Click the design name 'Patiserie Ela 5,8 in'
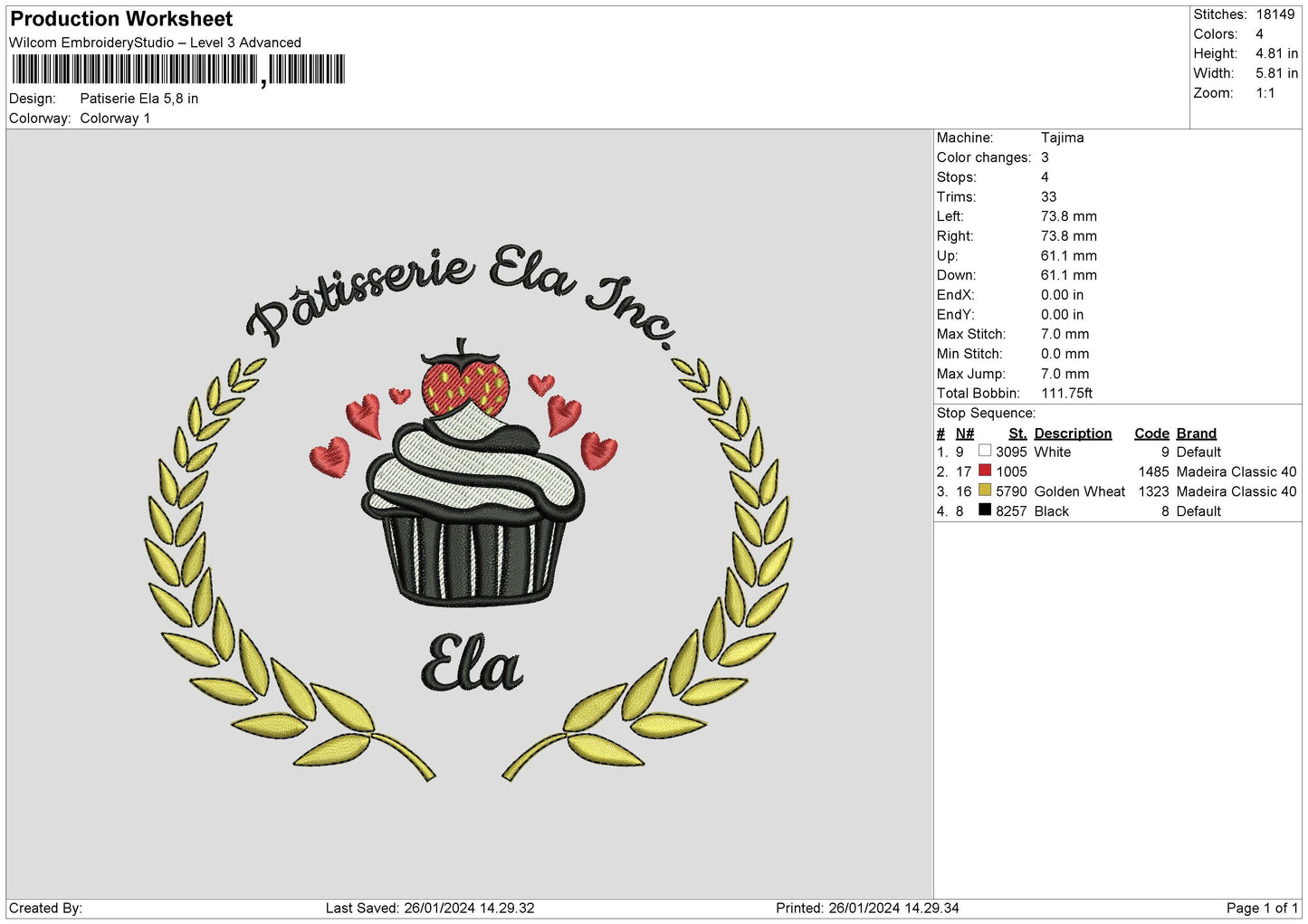 pyautogui.click(x=139, y=99)
